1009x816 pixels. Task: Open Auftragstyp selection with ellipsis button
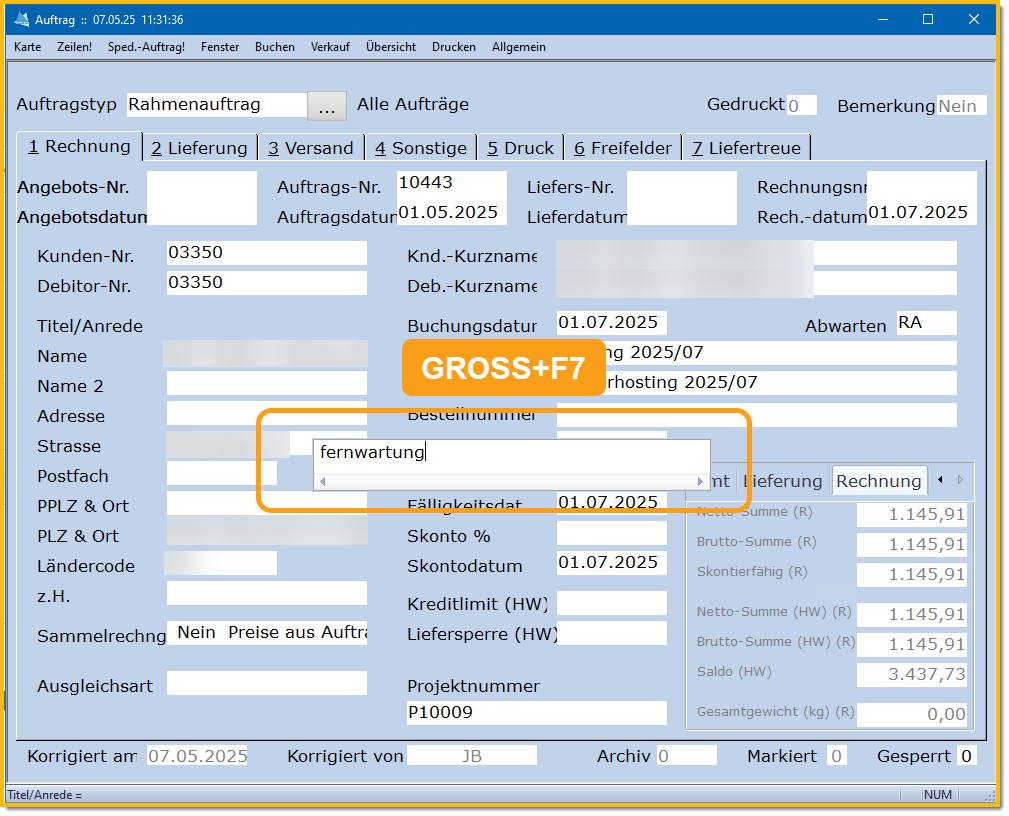click(327, 105)
